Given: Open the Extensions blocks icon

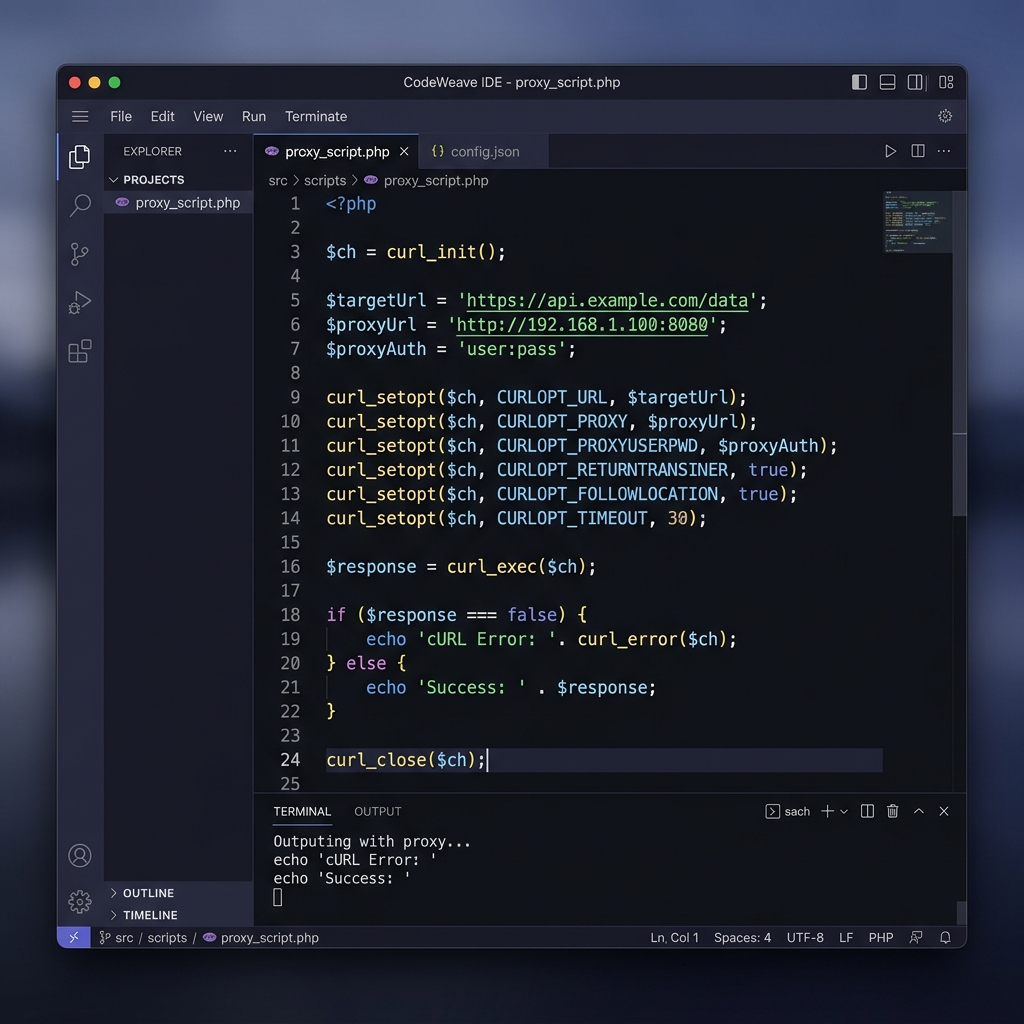Looking at the screenshot, I should (x=80, y=351).
